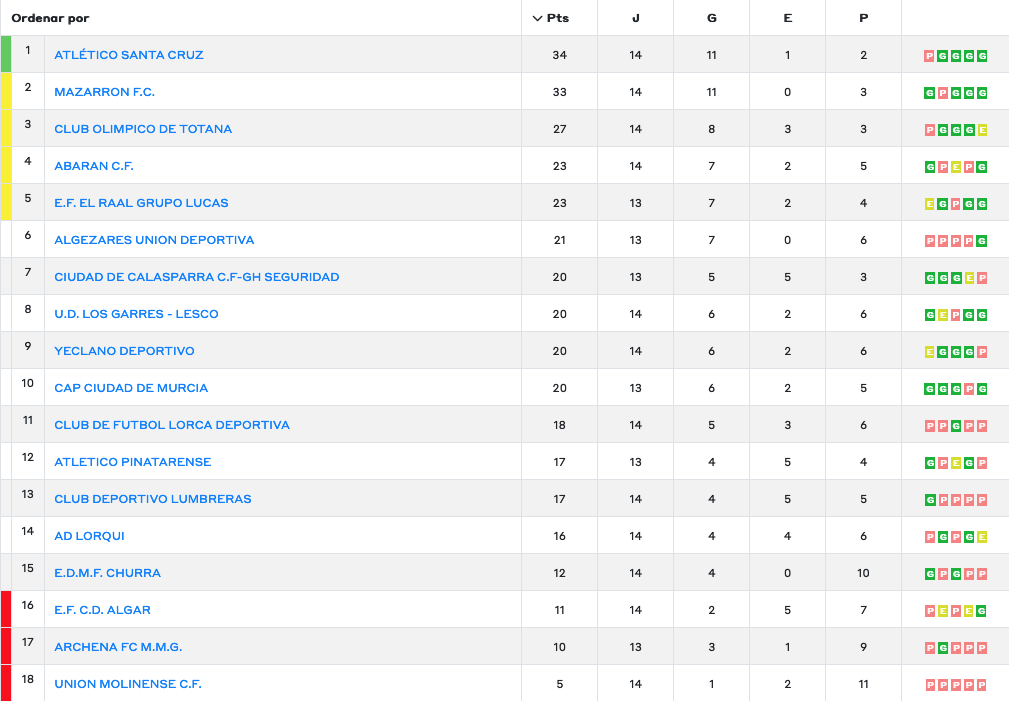Viewport: 1009px width, 701px height.
Task: Sort the table by J column
Action: [636, 18]
